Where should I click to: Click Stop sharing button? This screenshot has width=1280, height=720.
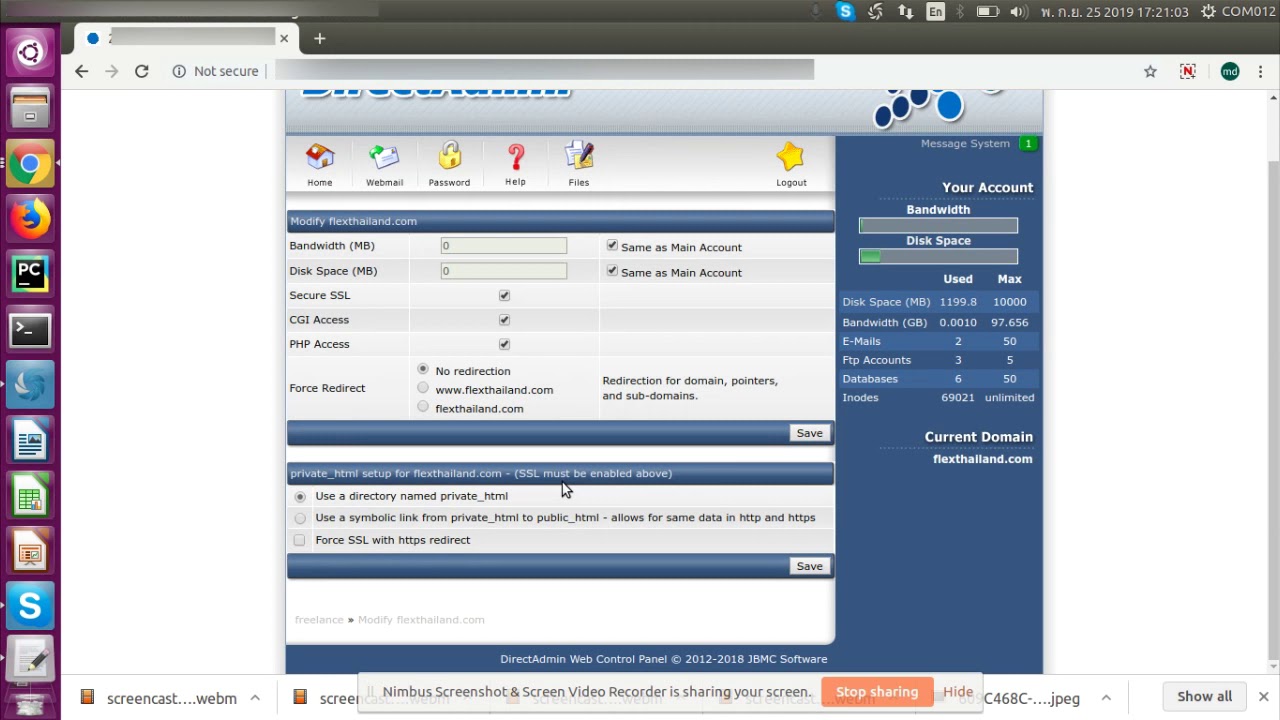point(877,692)
